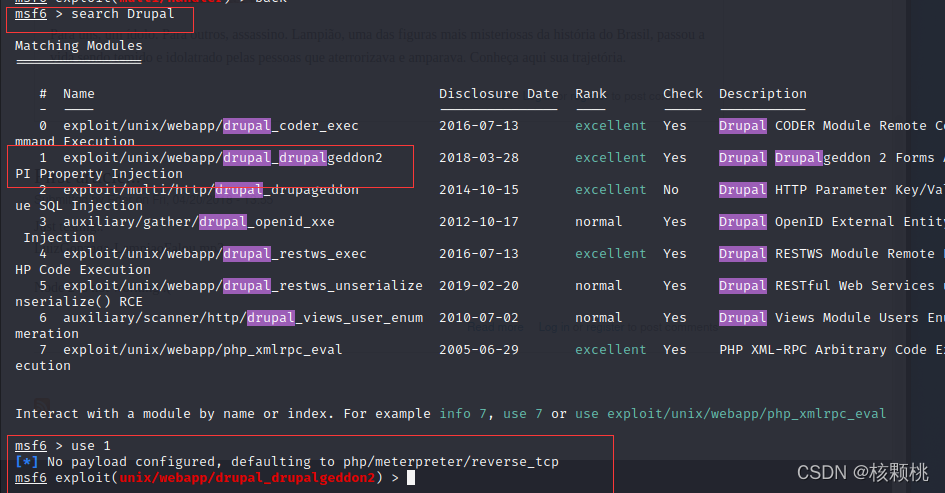Click disclosure date '2010-07-02'
The image size is (945, 493).
[479, 318]
